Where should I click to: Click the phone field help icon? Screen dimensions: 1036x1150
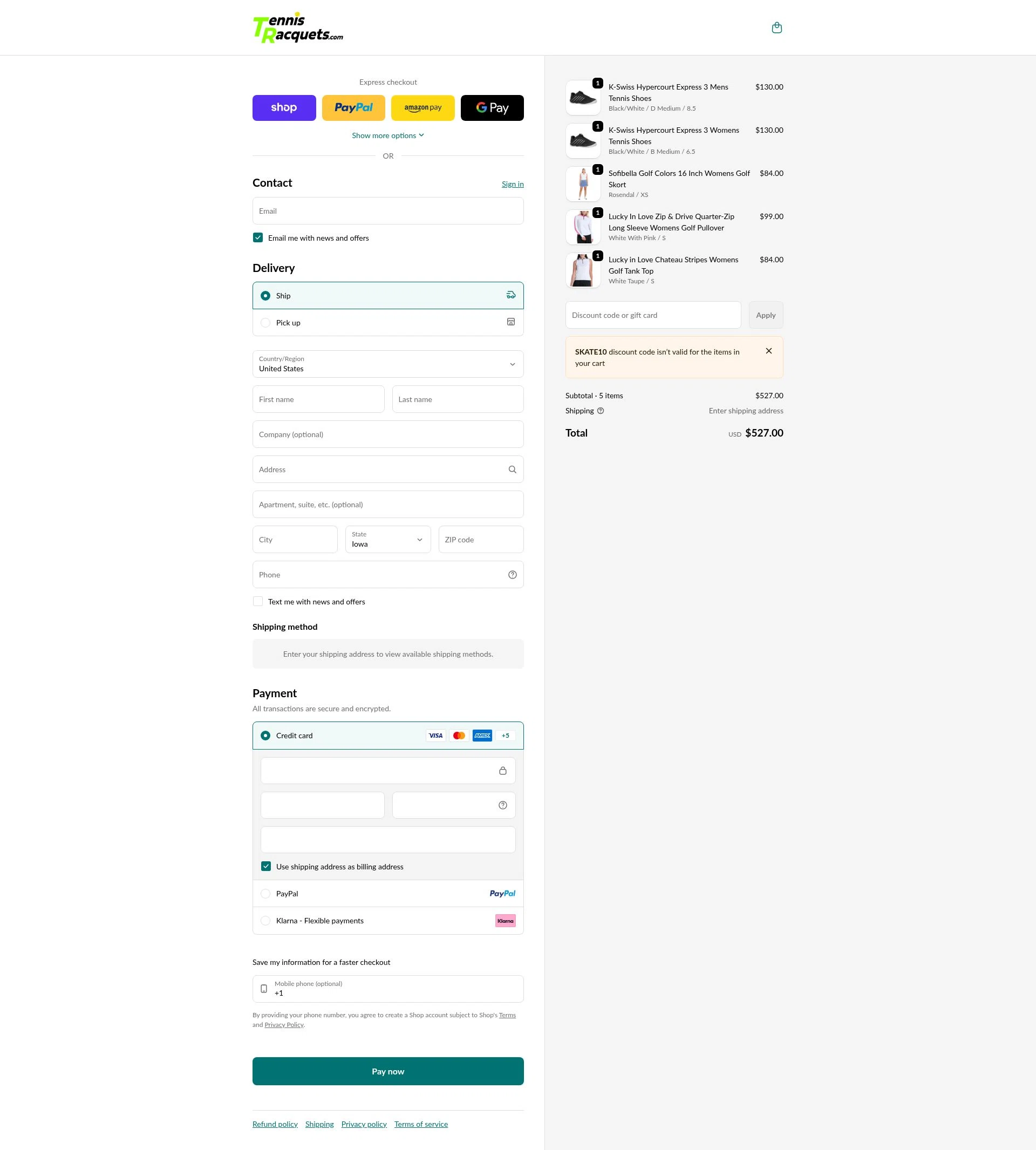pos(512,575)
